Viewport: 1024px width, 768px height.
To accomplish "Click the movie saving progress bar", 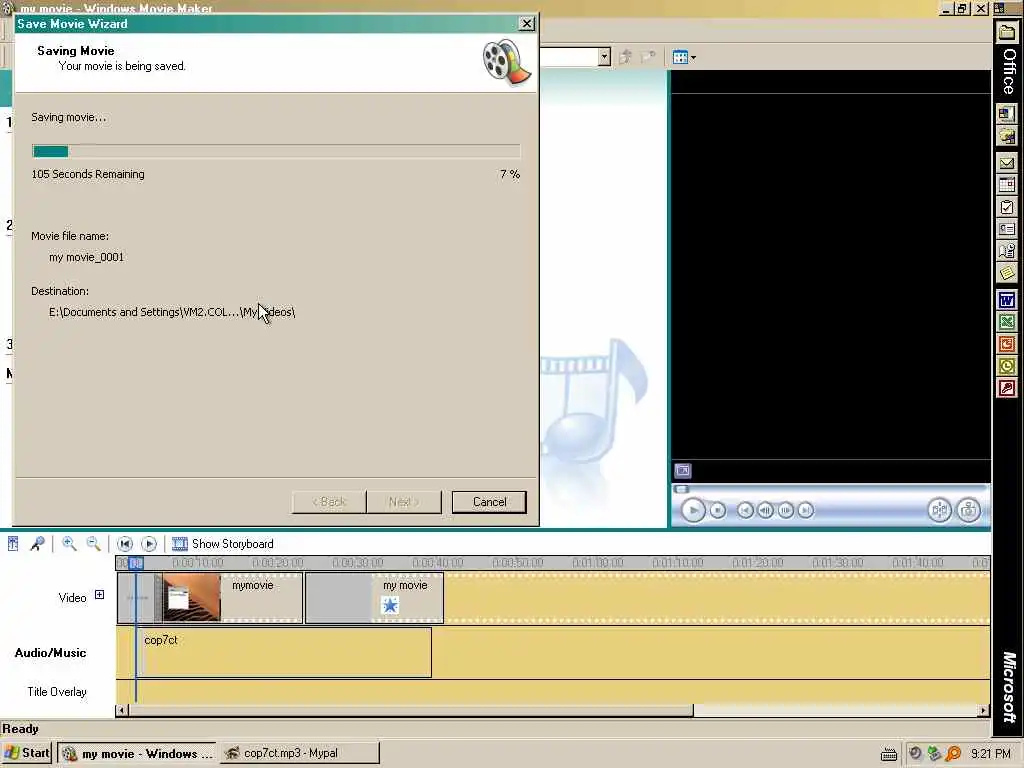I will 276,152.
